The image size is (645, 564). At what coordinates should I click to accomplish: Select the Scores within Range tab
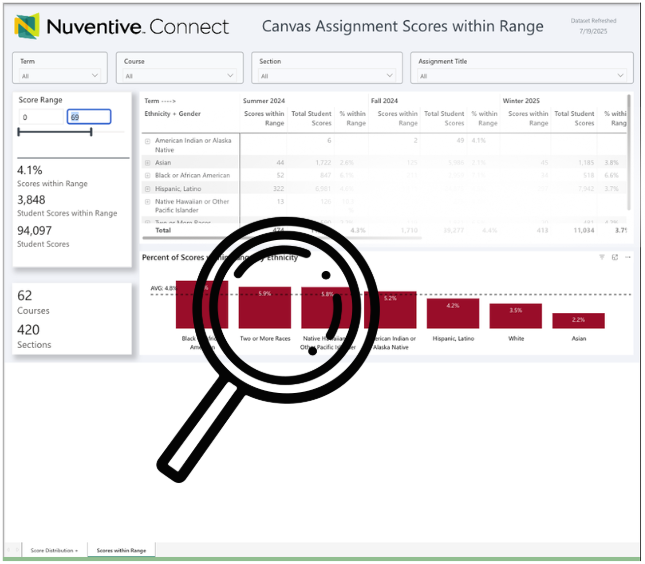click(x=121, y=550)
